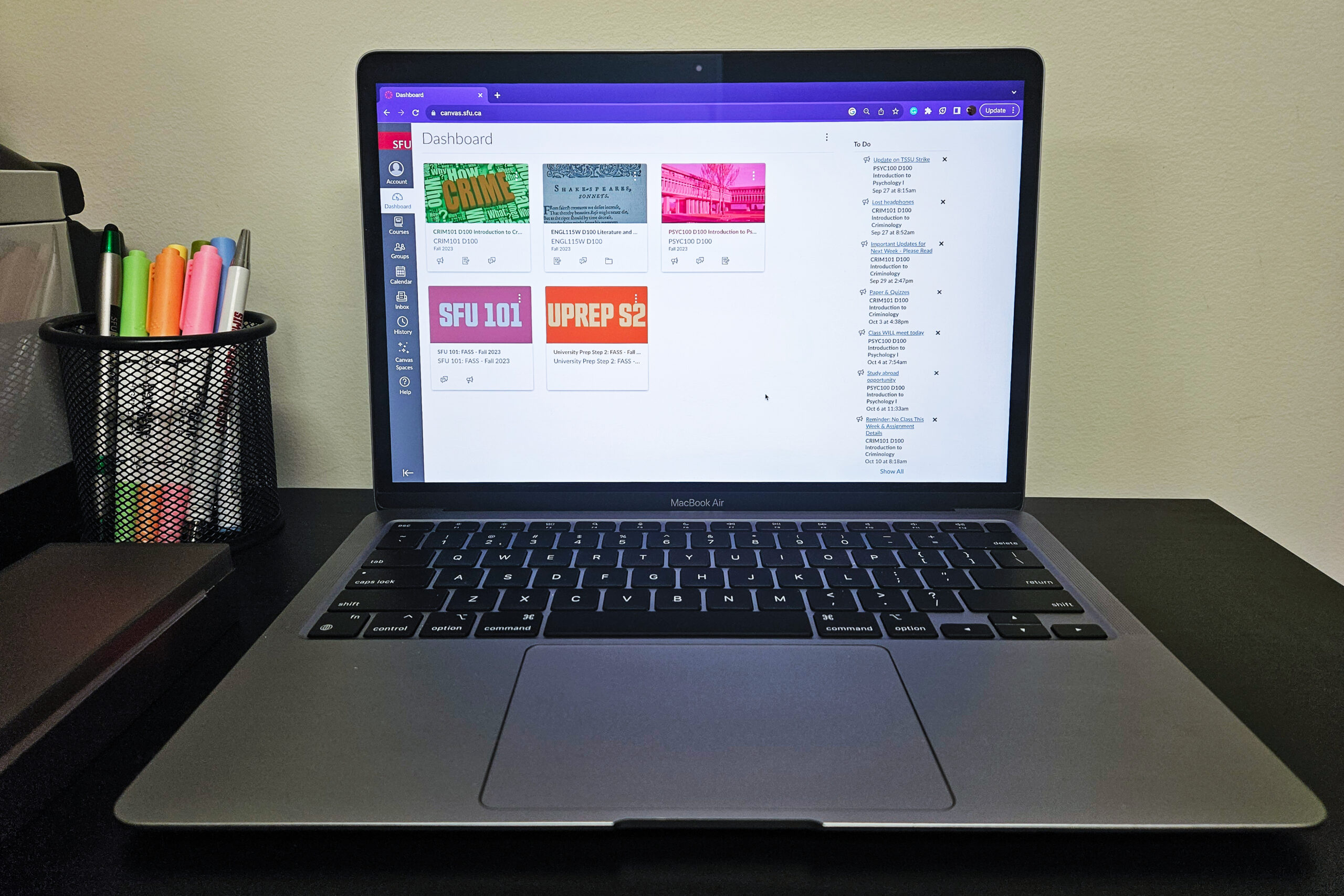
Task: Dismiss the Class Will Meet Today notification
Action: (x=934, y=331)
